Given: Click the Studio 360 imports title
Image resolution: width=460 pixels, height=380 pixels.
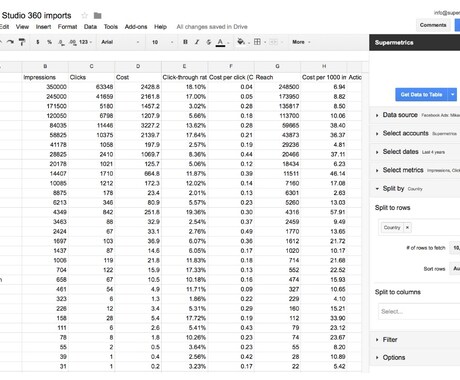Looking at the screenshot, I should (36, 15).
